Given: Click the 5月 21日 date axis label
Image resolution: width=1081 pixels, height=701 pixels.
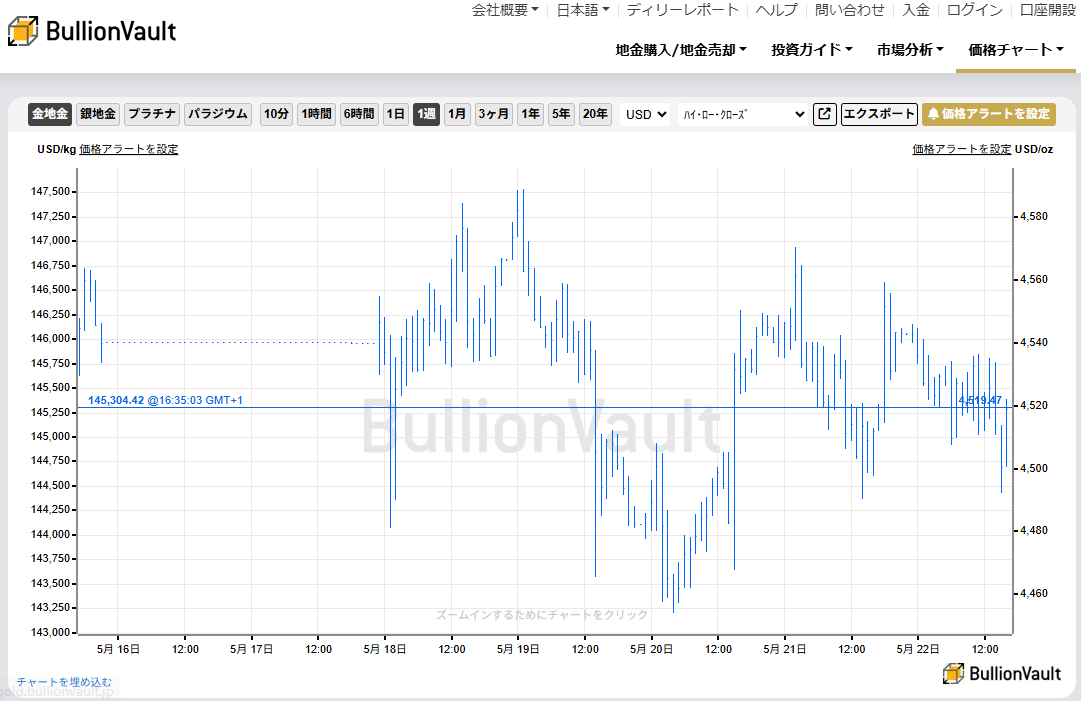Looking at the screenshot, I should point(785,649).
